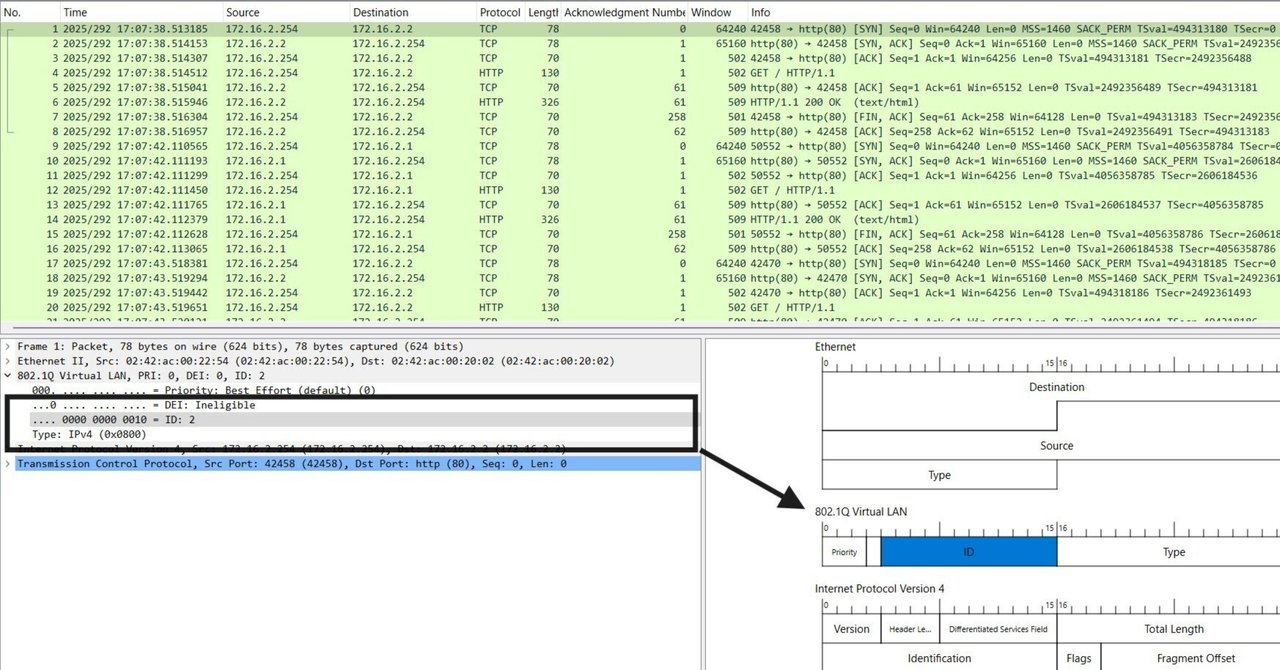This screenshot has width=1280, height=670.
Task: Expand the Transmission Control Protocol section
Action: coord(8,463)
